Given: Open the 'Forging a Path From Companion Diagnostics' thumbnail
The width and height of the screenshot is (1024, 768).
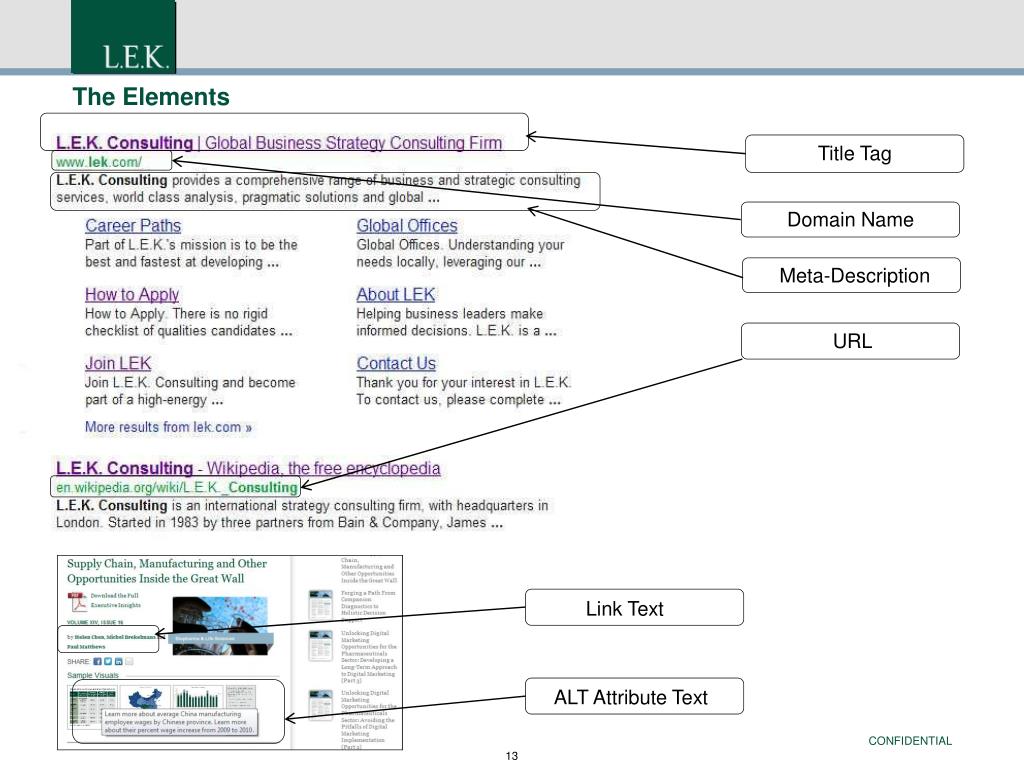Looking at the screenshot, I should (321, 605).
